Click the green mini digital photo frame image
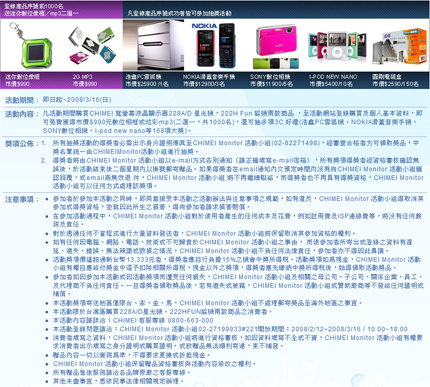 click(32, 46)
